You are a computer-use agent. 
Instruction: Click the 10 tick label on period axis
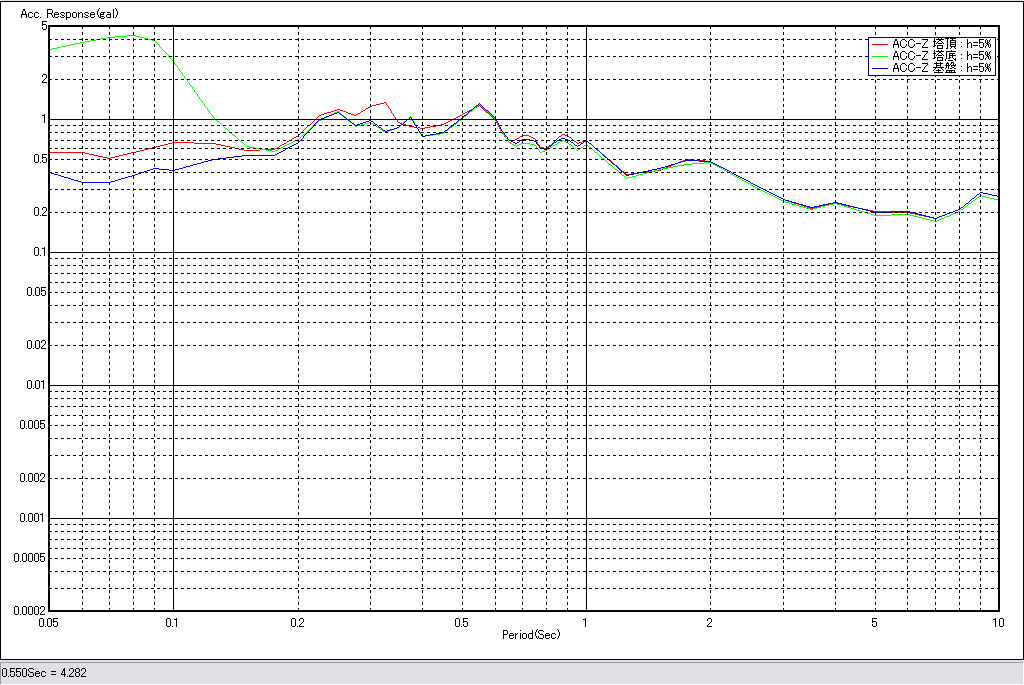click(x=996, y=621)
